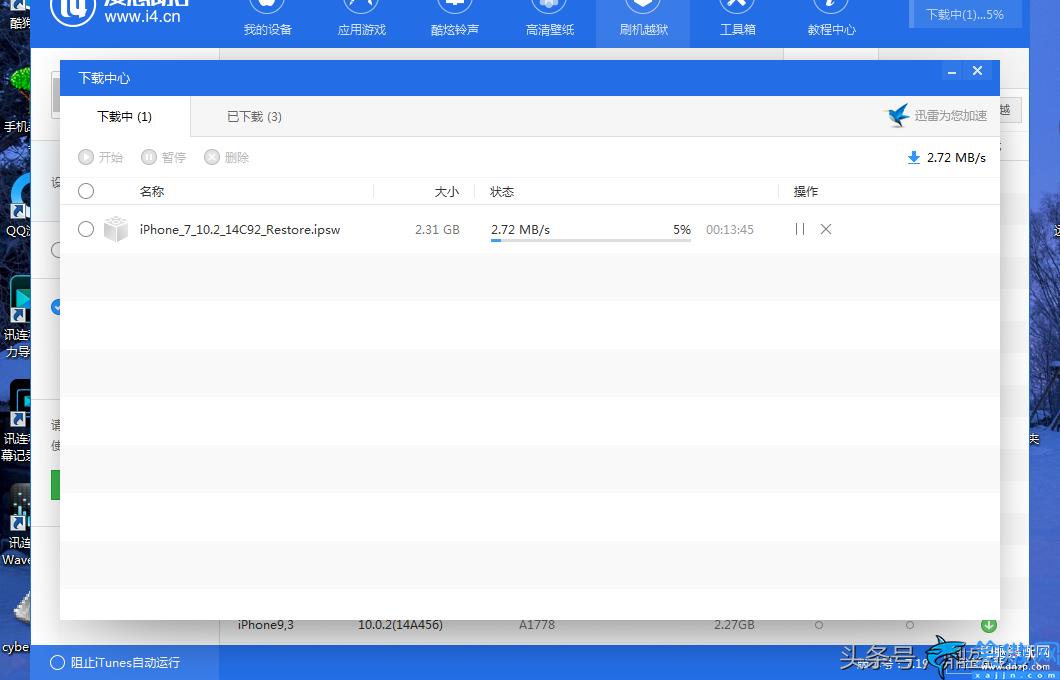
Task: Click the green download icon in iPhone9,3 row
Action: 988,625
